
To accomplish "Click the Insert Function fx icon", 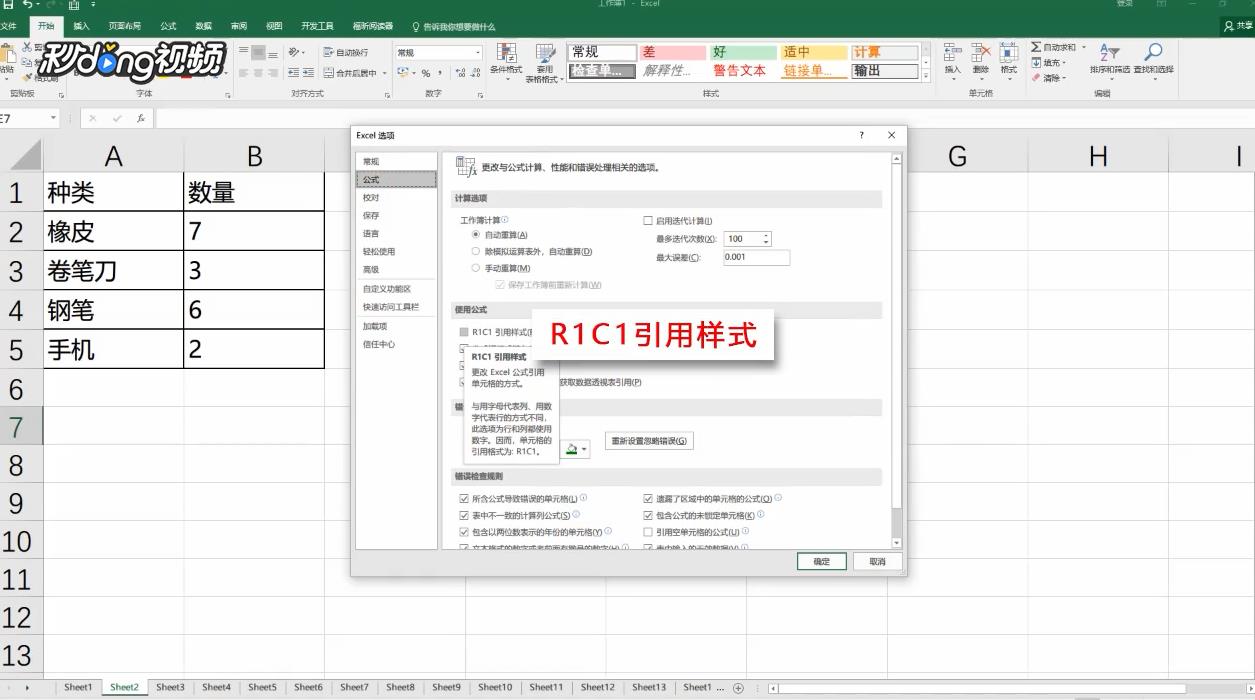I will [x=141, y=118].
